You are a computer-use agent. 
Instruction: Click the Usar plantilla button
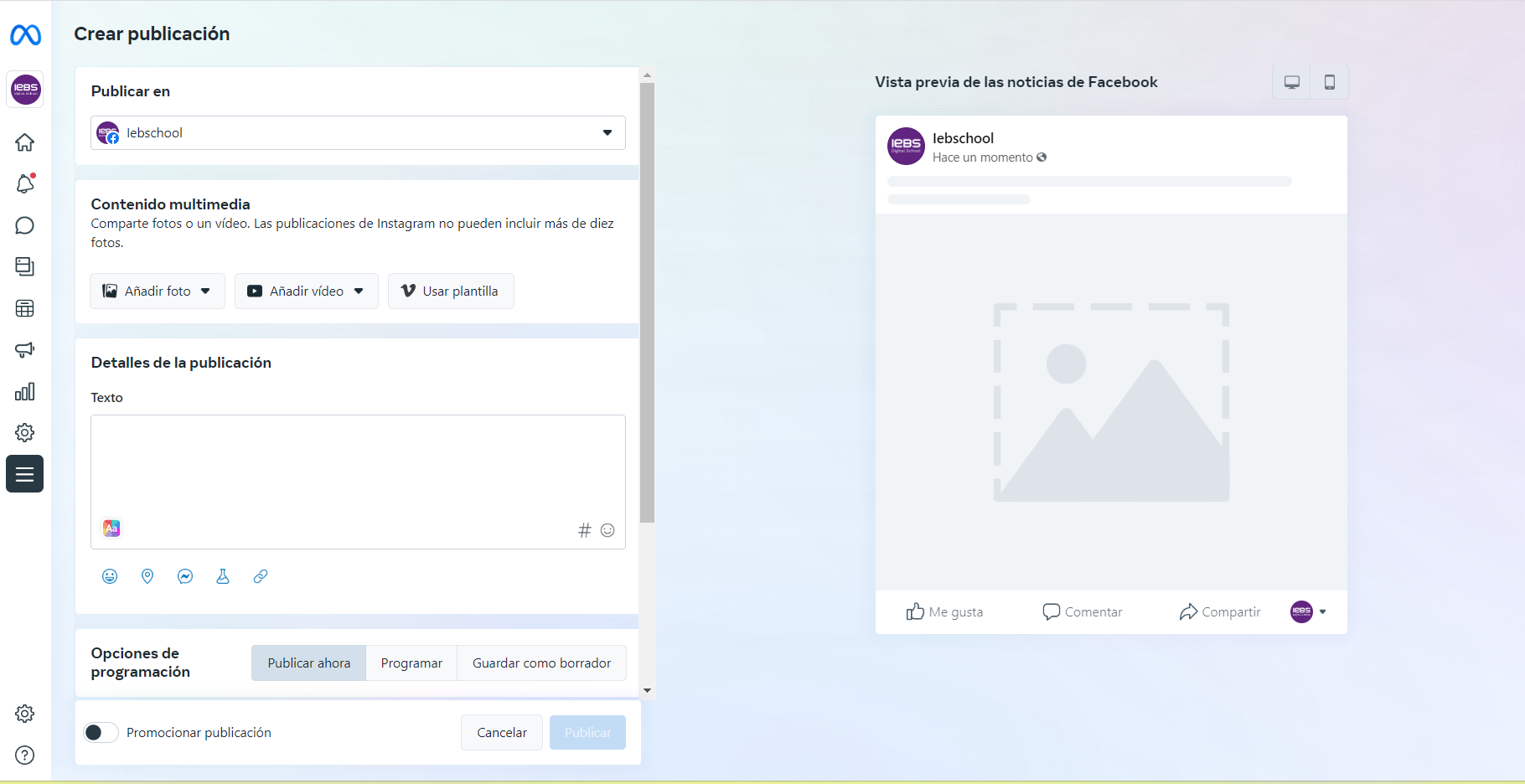(x=451, y=291)
